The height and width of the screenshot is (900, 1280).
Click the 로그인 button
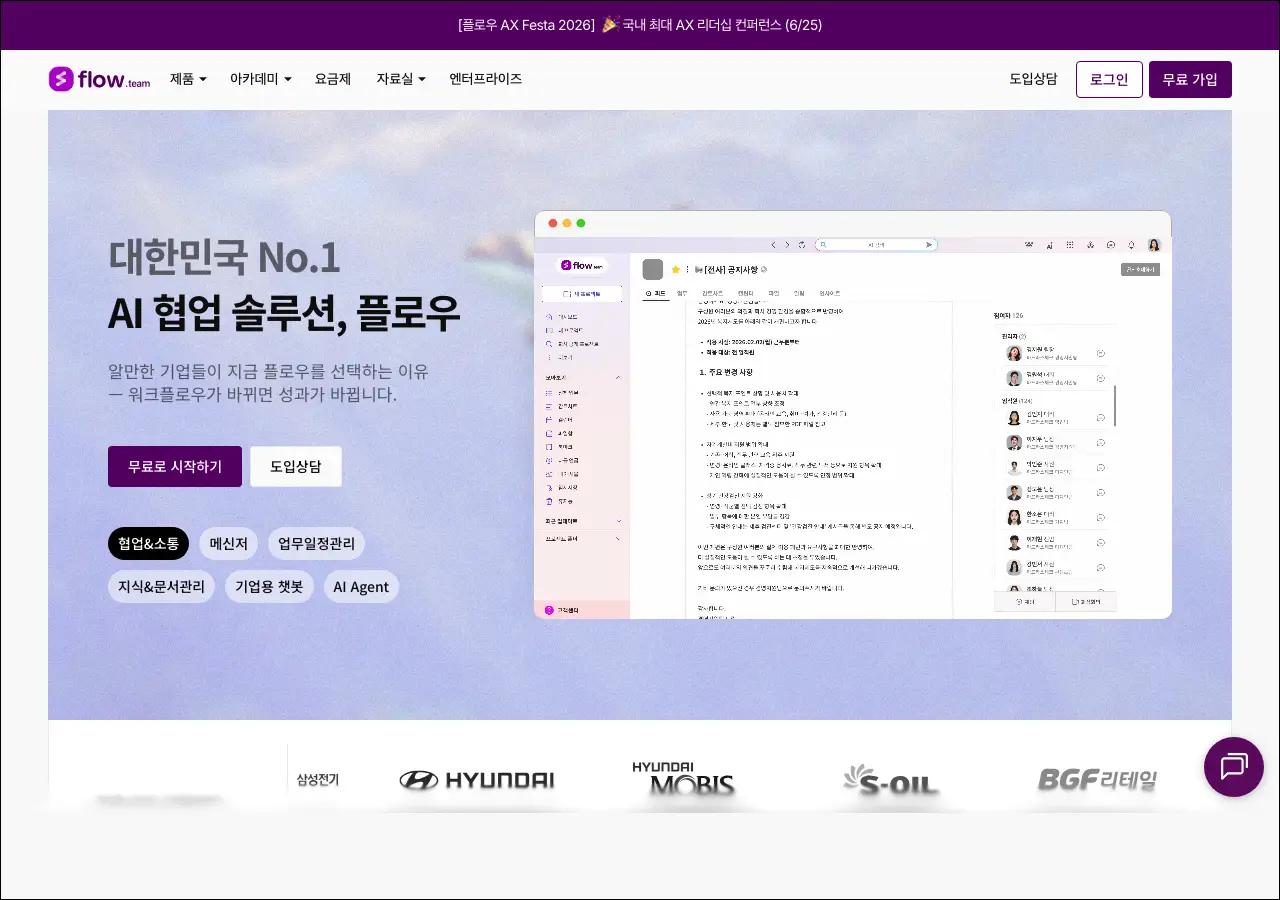1109,80
